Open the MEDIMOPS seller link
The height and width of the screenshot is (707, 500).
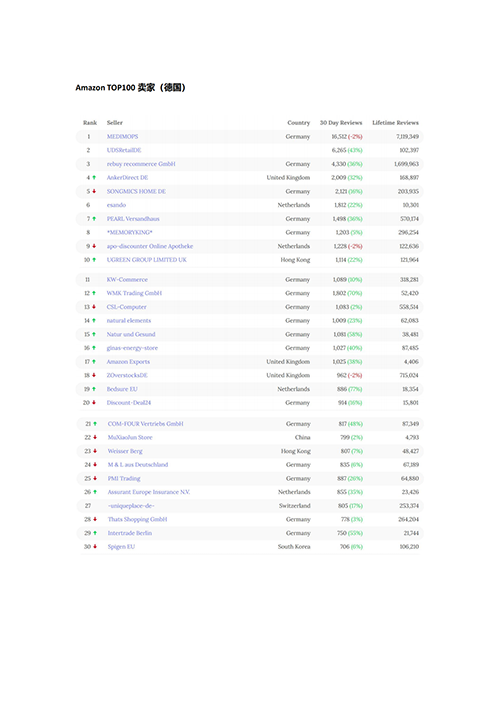click(x=122, y=137)
